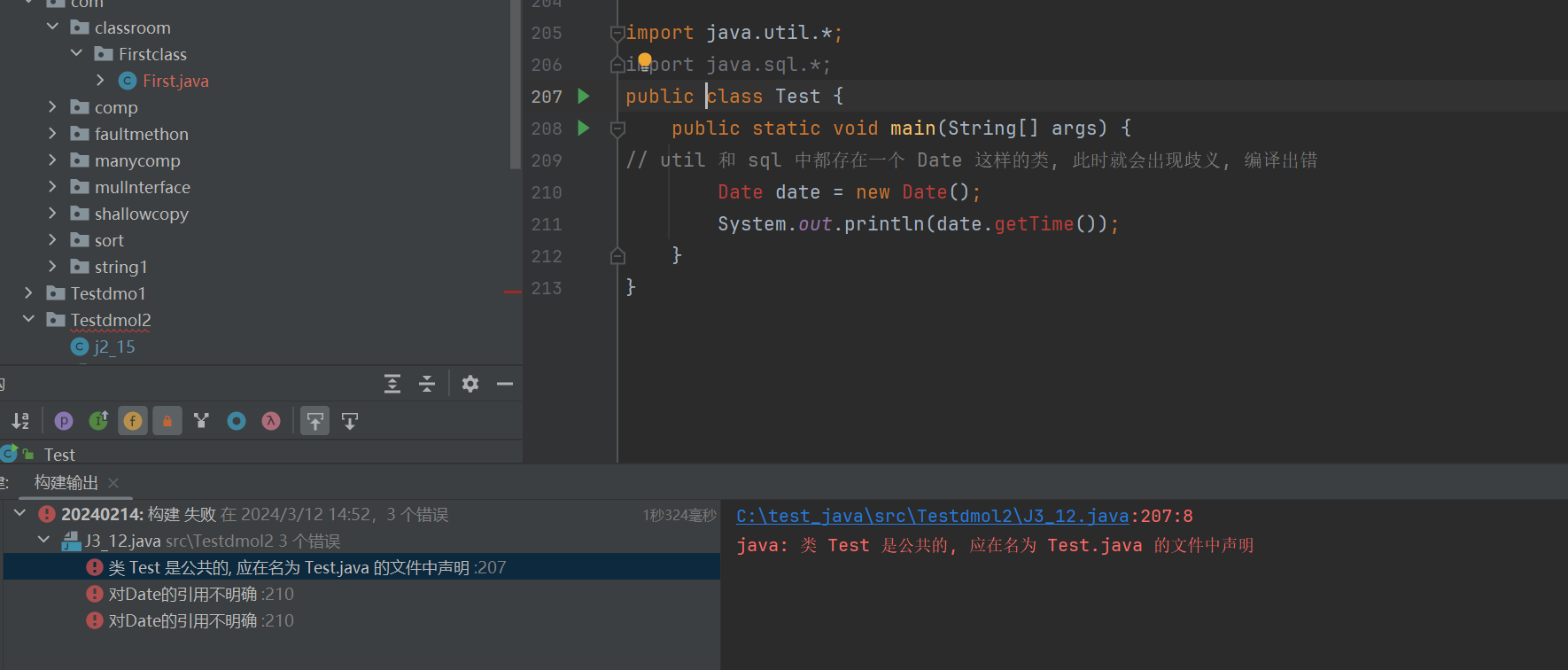
Task: Expand all nodes in structure panel
Action: click(x=392, y=384)
